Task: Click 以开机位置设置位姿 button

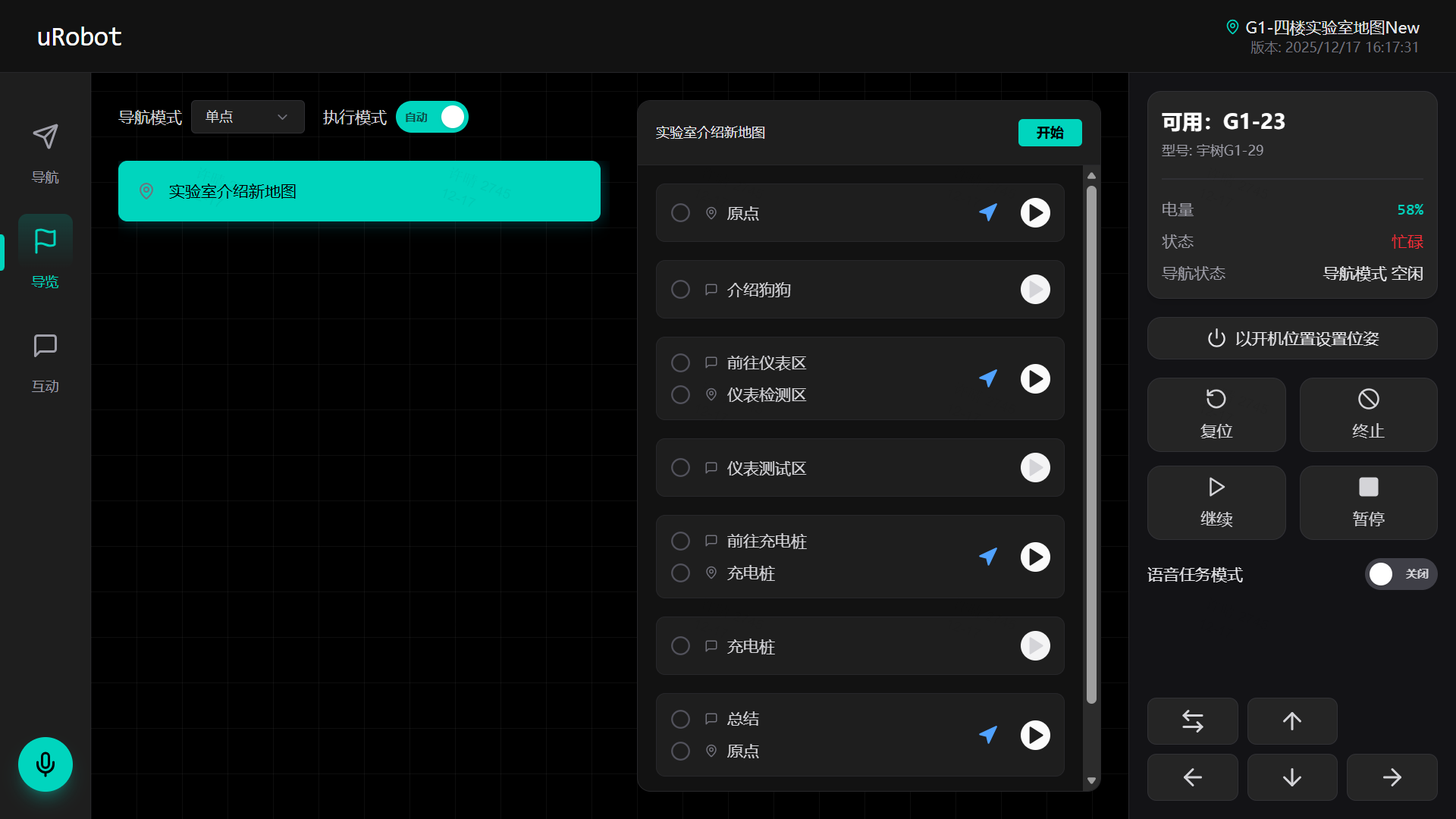Action: (x=1291, y=338)
